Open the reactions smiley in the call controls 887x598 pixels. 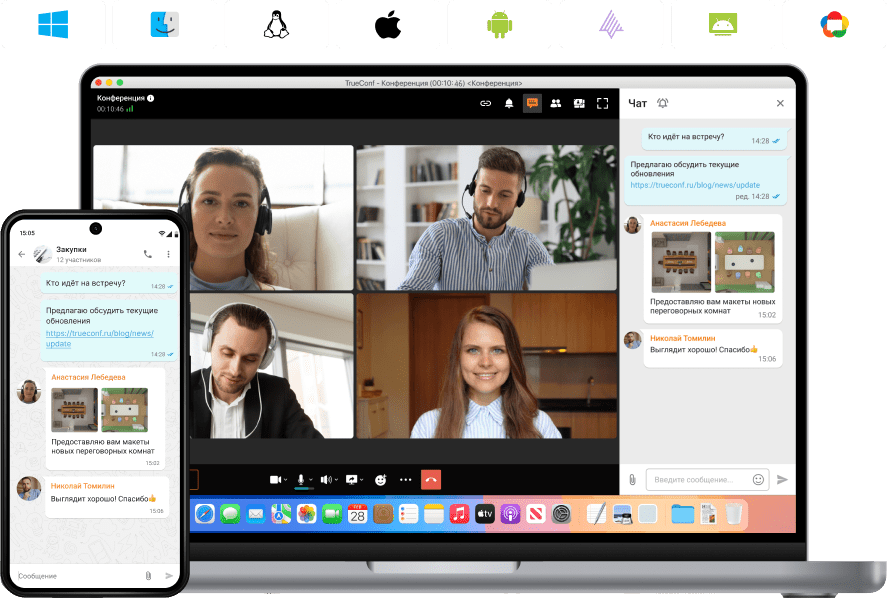[x=380, y=479]
